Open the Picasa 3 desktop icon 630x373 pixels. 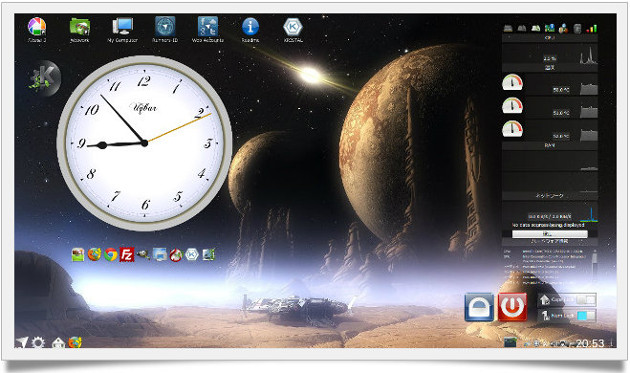tap(37, 27)
